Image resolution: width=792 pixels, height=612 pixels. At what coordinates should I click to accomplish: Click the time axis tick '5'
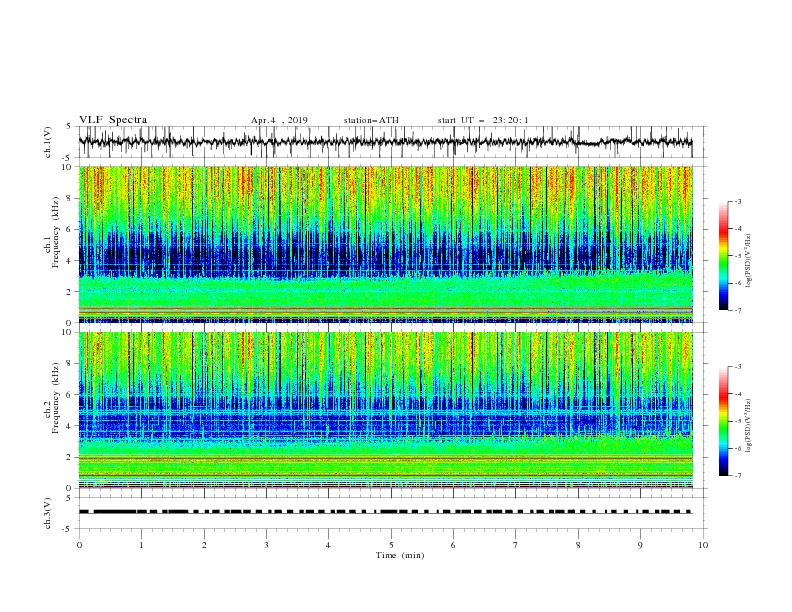click(391, 545)
